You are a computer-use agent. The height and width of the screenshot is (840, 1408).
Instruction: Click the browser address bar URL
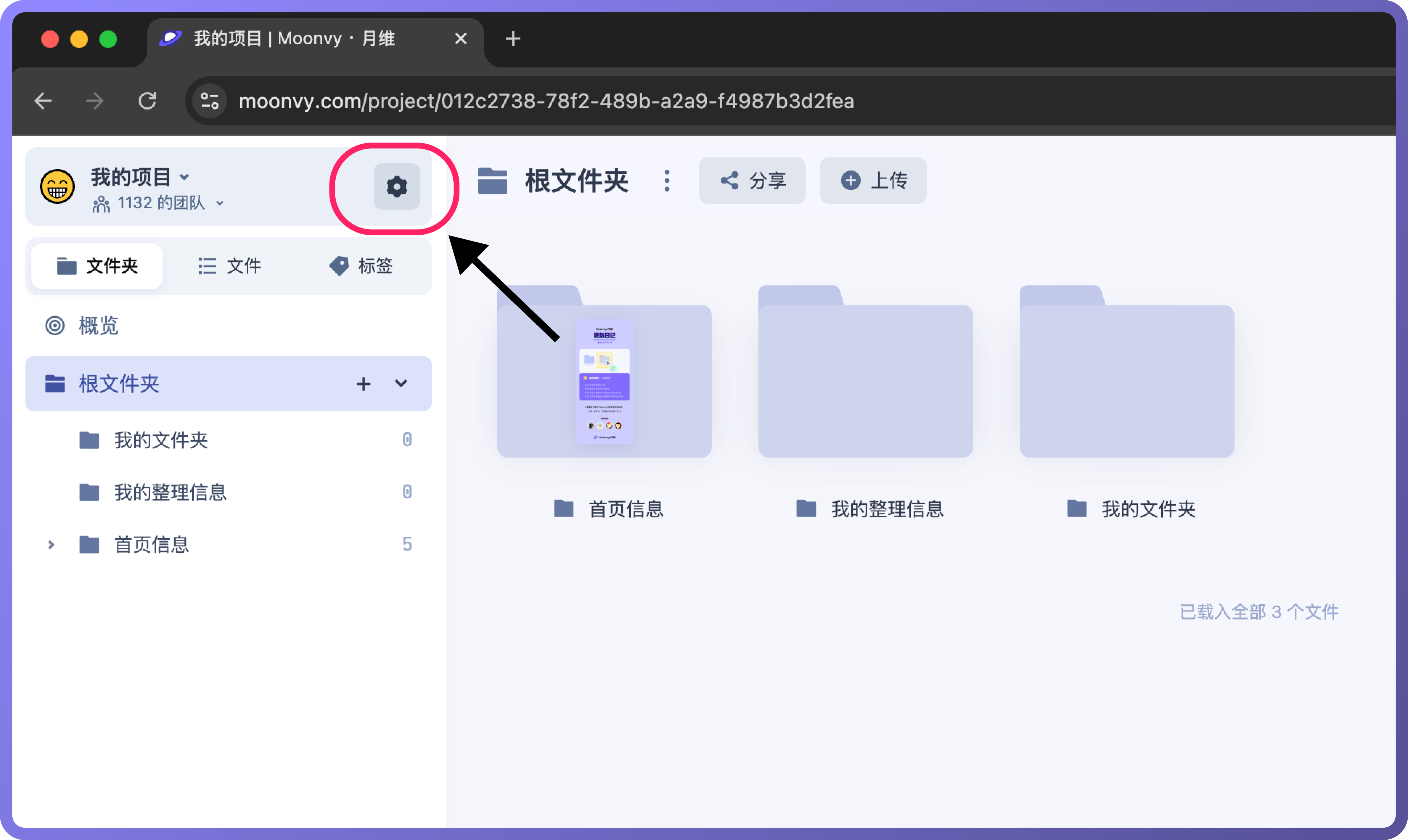[x=546, y=101]
